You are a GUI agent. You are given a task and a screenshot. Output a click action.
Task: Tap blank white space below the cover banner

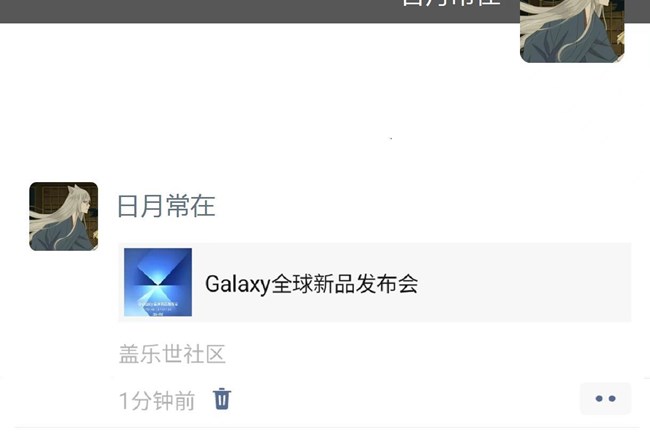pos(290,99)
